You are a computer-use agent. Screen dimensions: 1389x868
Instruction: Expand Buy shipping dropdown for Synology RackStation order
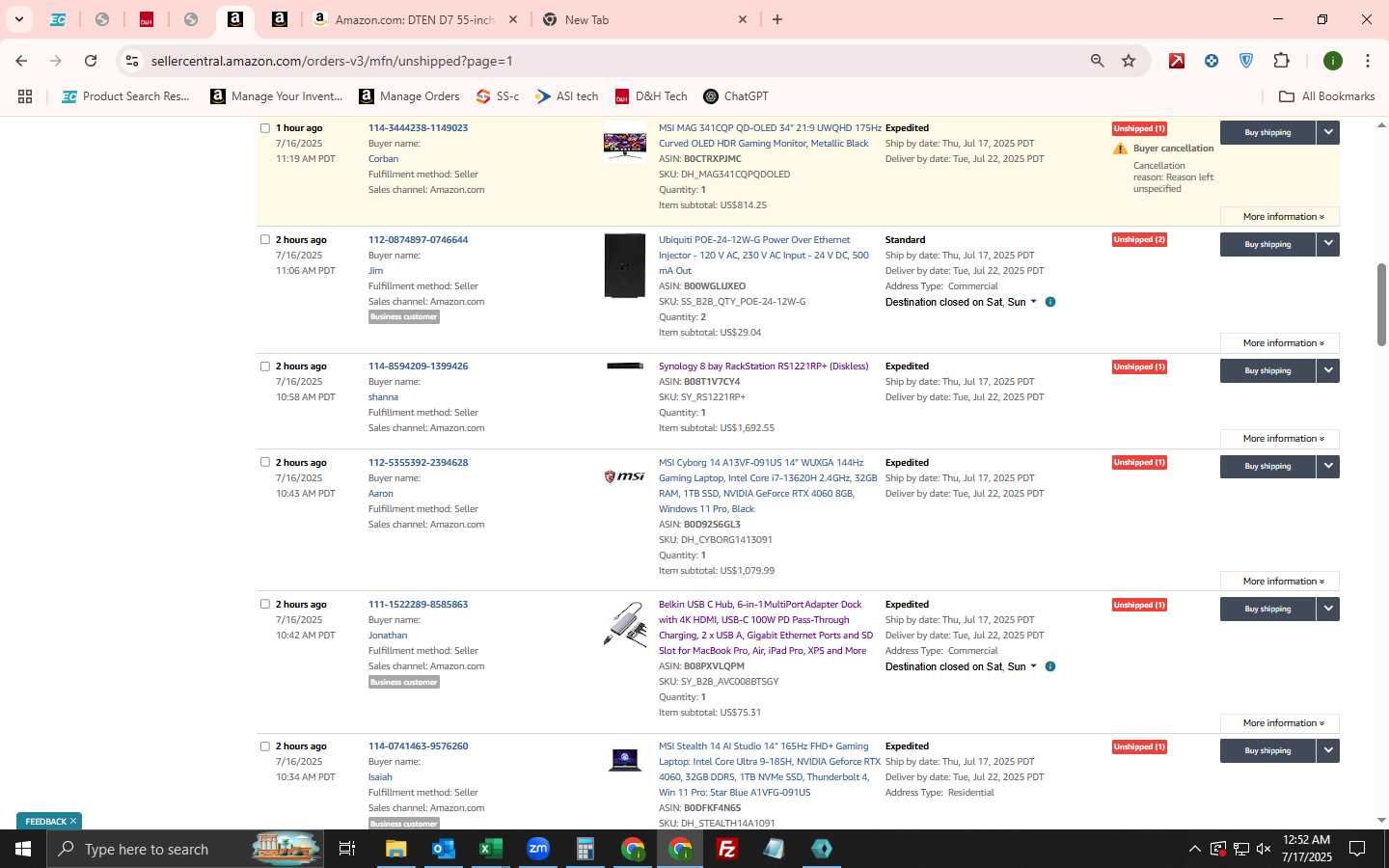pyautogui.click(x=1328, y=370)
